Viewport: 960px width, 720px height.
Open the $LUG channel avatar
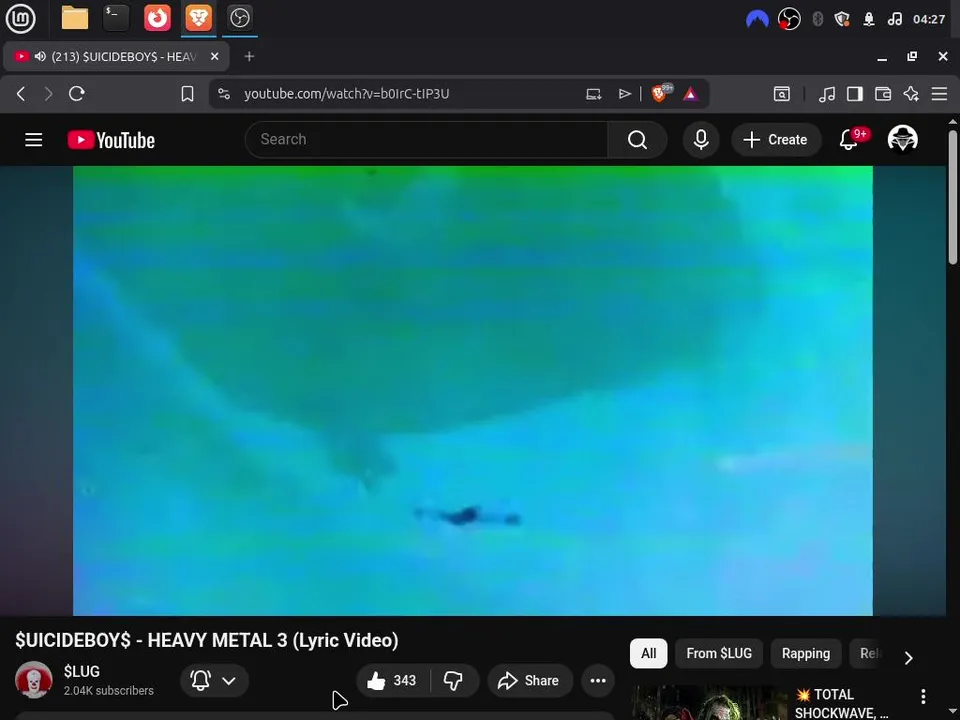tap(34, 680)
